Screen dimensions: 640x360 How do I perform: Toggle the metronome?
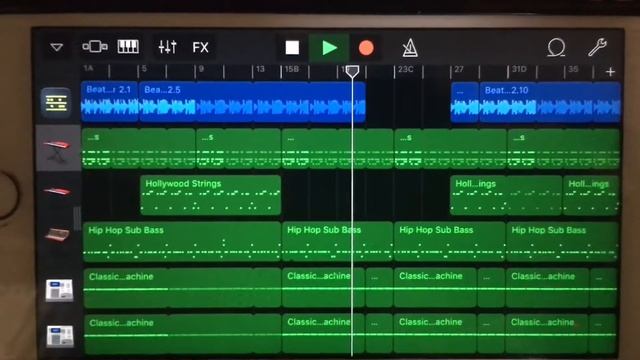(x=409, y=48)
